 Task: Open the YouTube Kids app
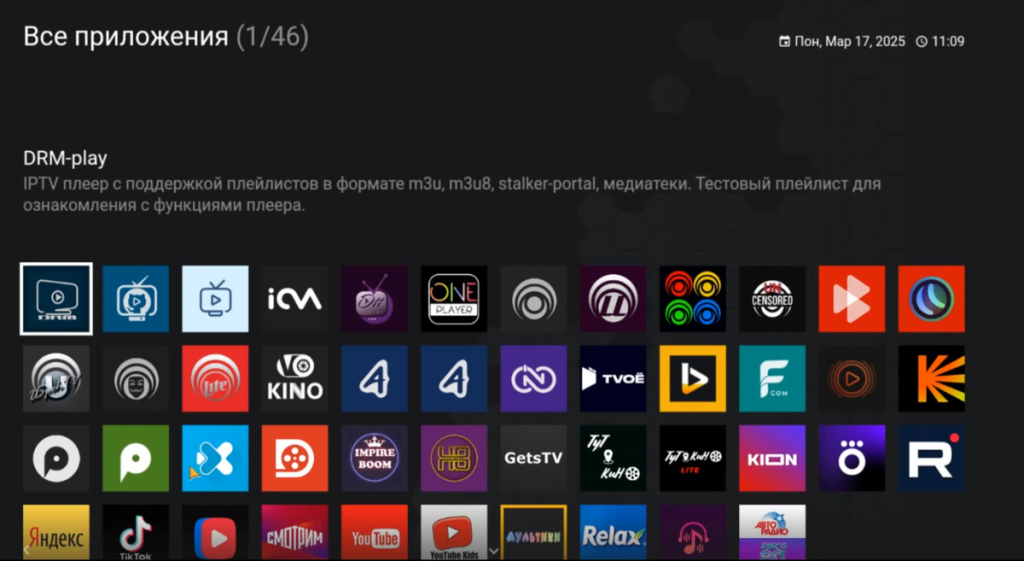(x=454, y=532)
